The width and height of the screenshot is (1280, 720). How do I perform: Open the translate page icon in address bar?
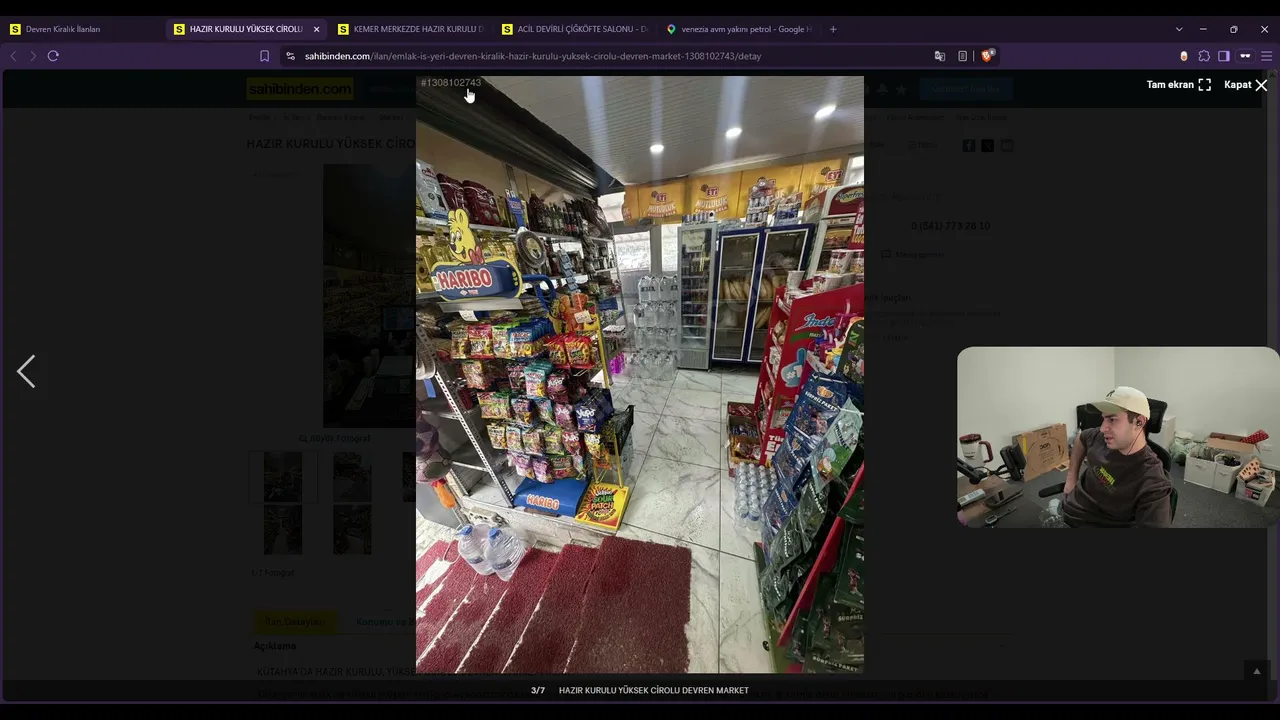point(939,56)
